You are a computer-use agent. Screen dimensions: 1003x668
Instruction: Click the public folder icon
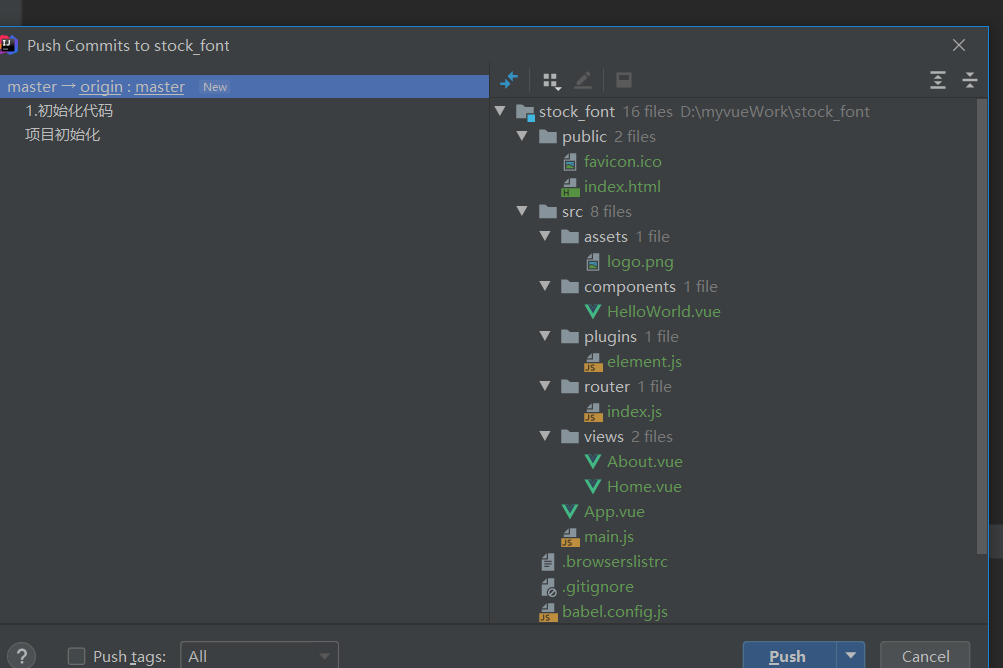click(x=548, y=136)
